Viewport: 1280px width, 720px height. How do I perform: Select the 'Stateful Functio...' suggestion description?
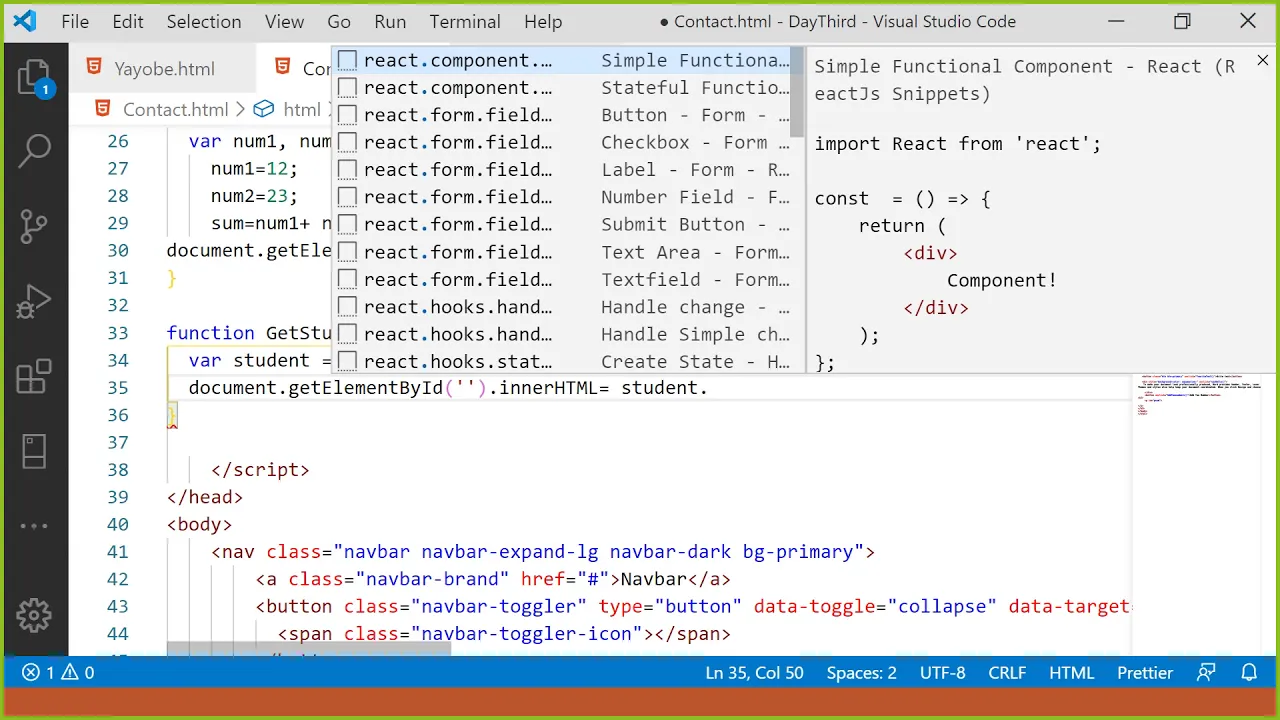tap(695, 88)
